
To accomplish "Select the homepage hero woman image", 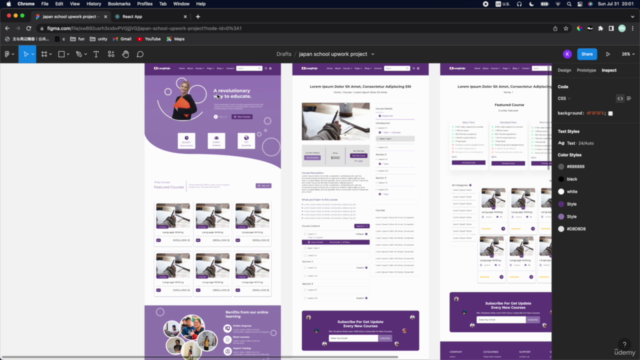I will [184, 100].
